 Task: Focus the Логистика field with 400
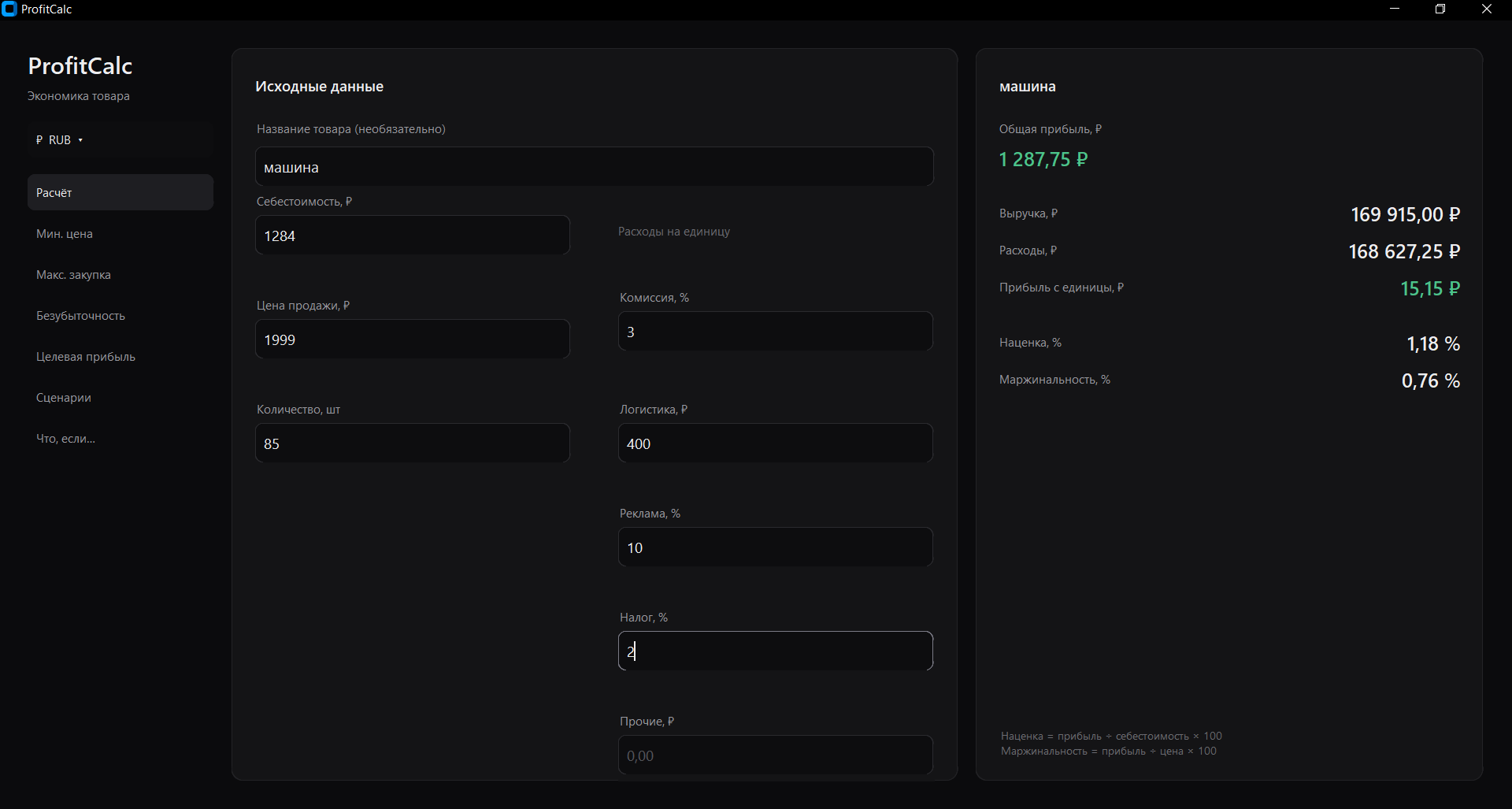pyautogui.click(x=776, y=443)
